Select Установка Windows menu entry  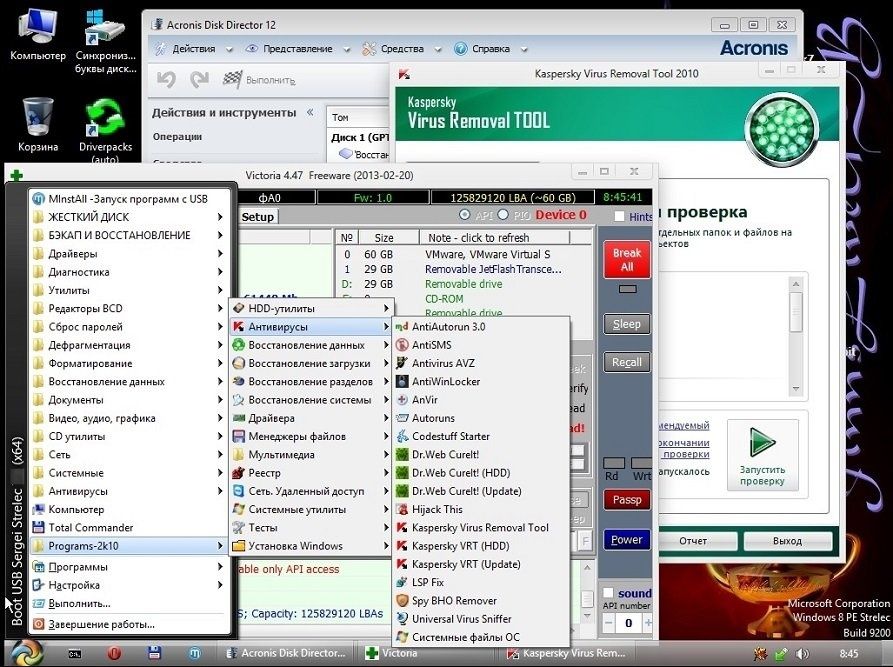click(311, 546)
